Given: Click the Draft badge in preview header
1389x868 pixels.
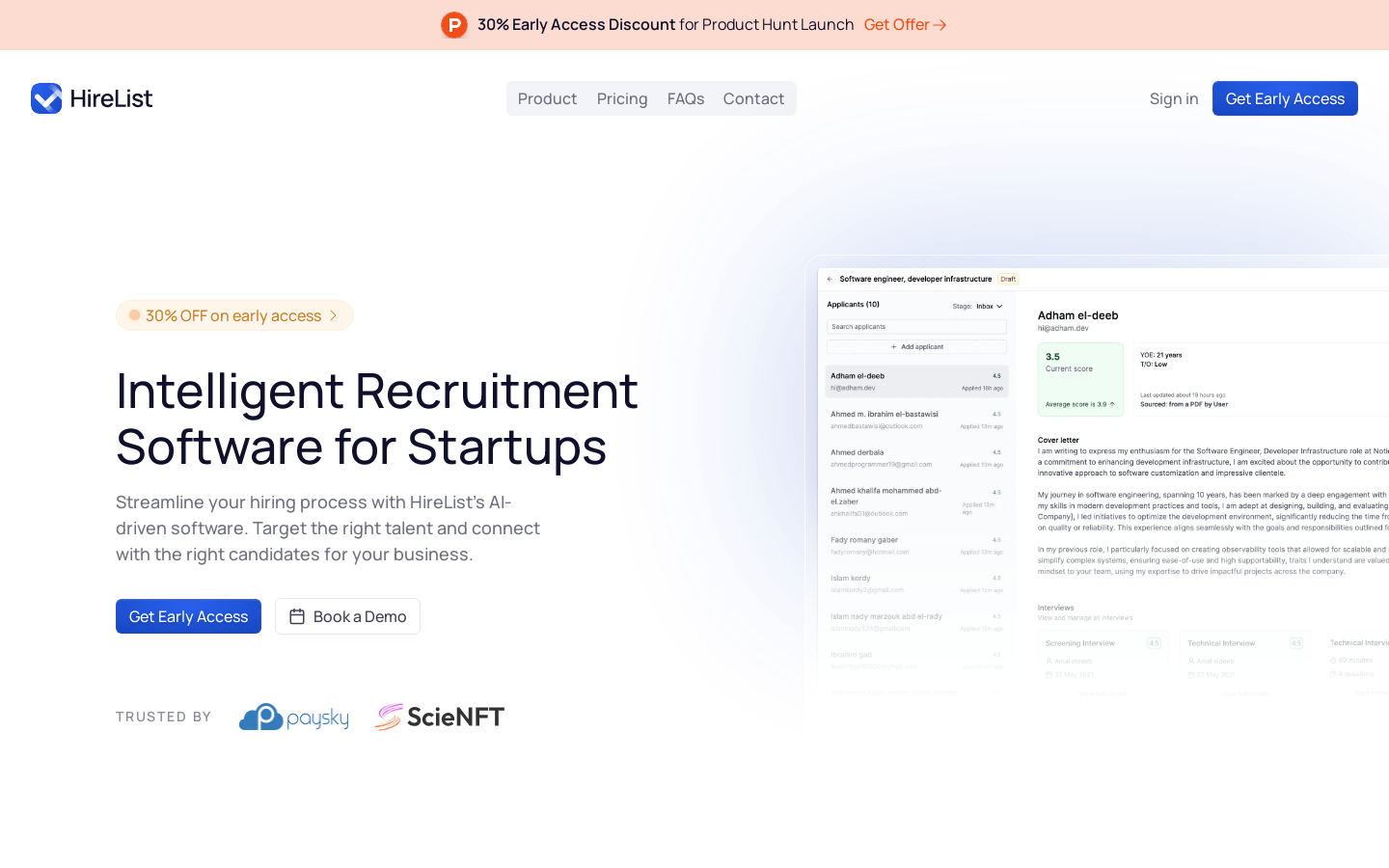Looking at the screenshot, I should click(1008, 279).
